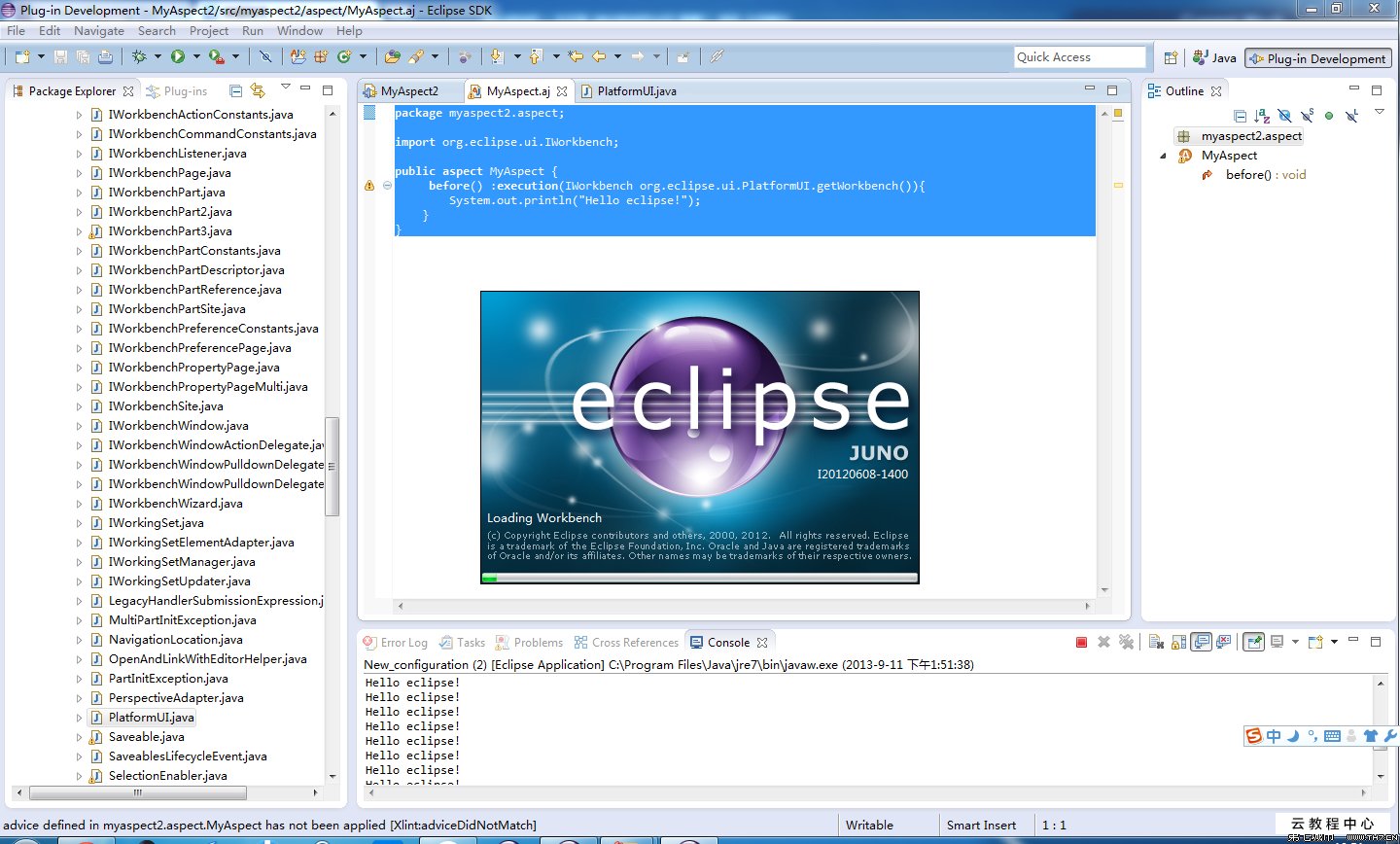Switch to the Cross References tab
Viewport: 1400px width, 844px height.
(626, 643)
